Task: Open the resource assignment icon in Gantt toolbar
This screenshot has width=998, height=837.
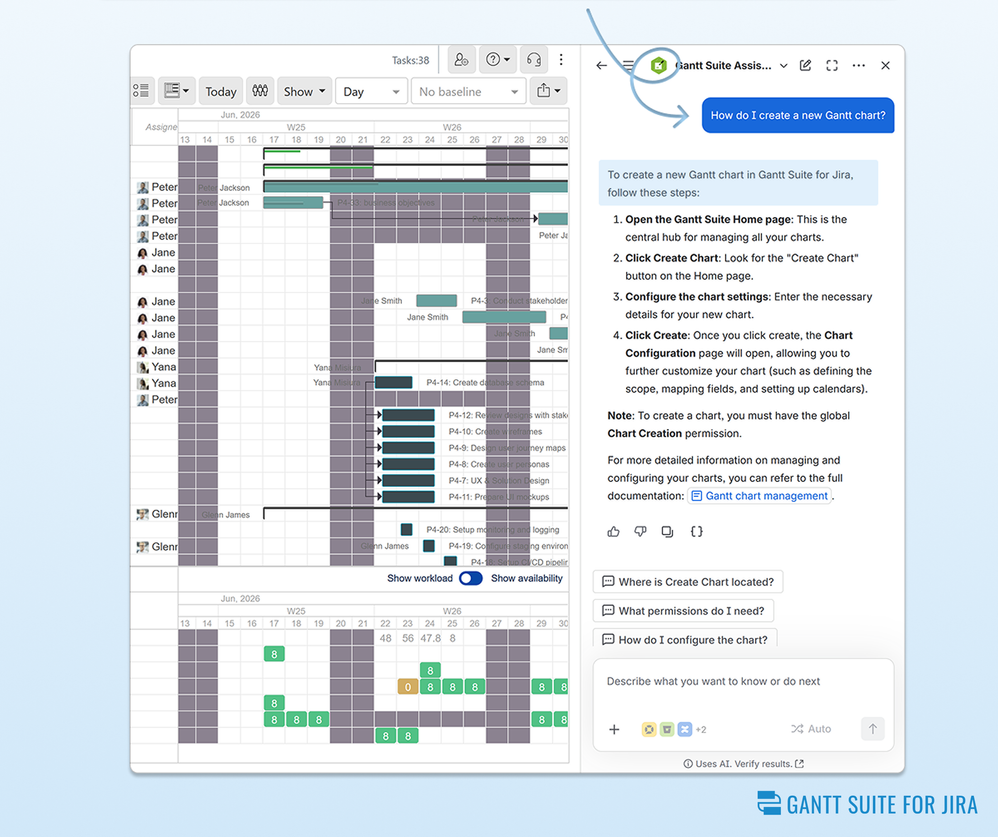Action: (461, 60)
